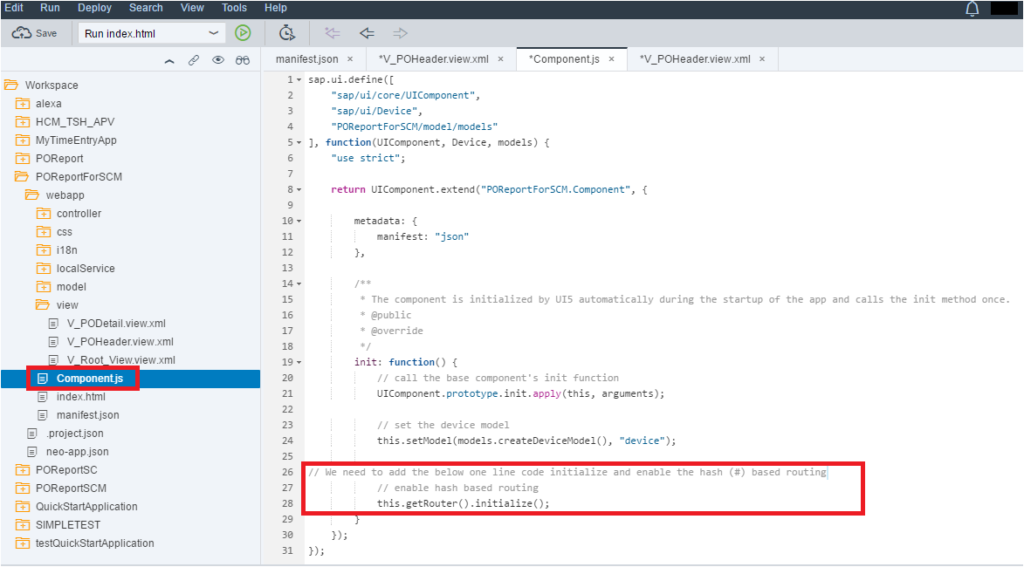Click the Save cloud icon
The image size is (1024, 567).
(x=22, y=33)
